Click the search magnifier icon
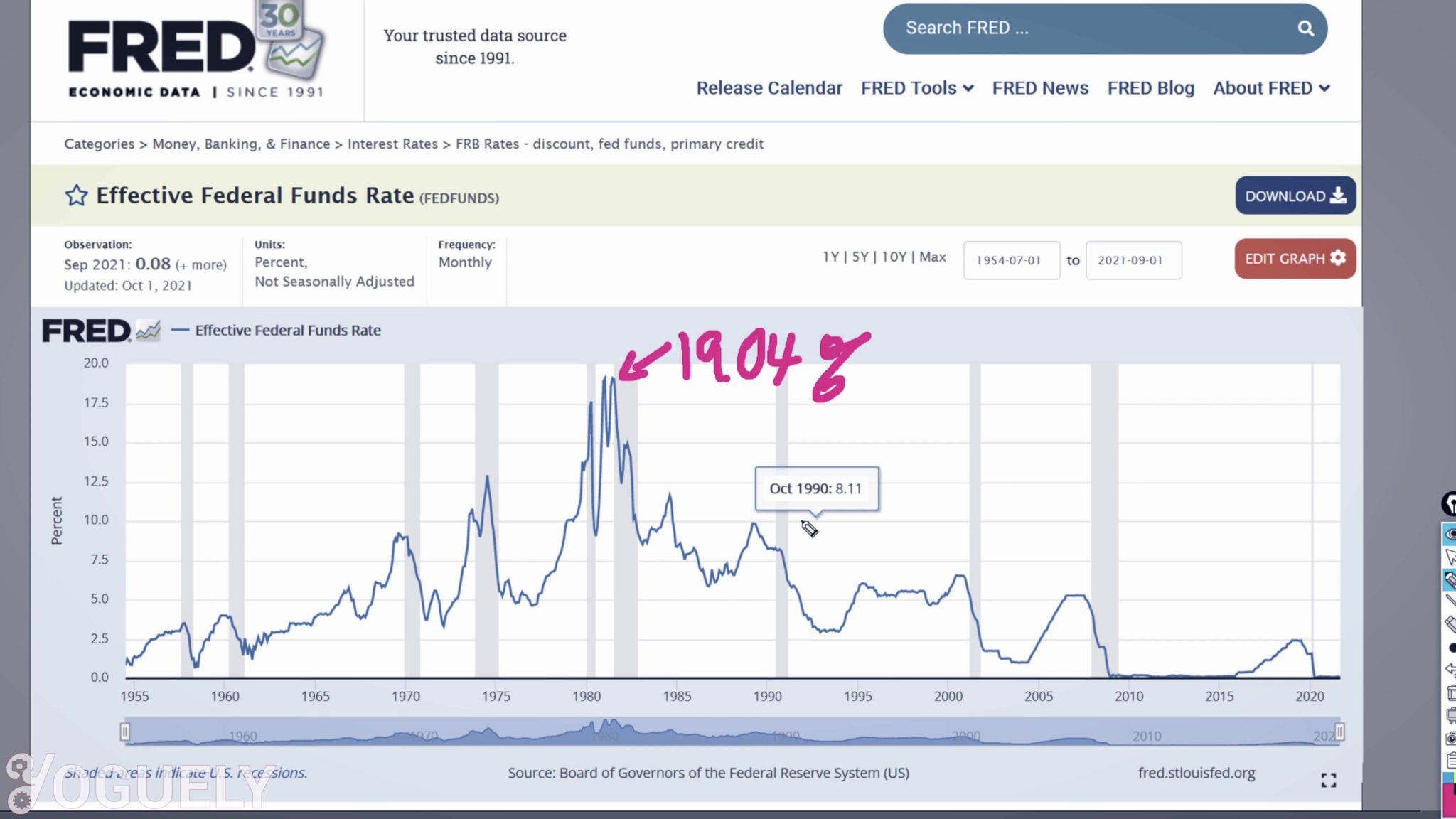The width and height of the screenshot is (1456, 819). (x=1305, y=28)
